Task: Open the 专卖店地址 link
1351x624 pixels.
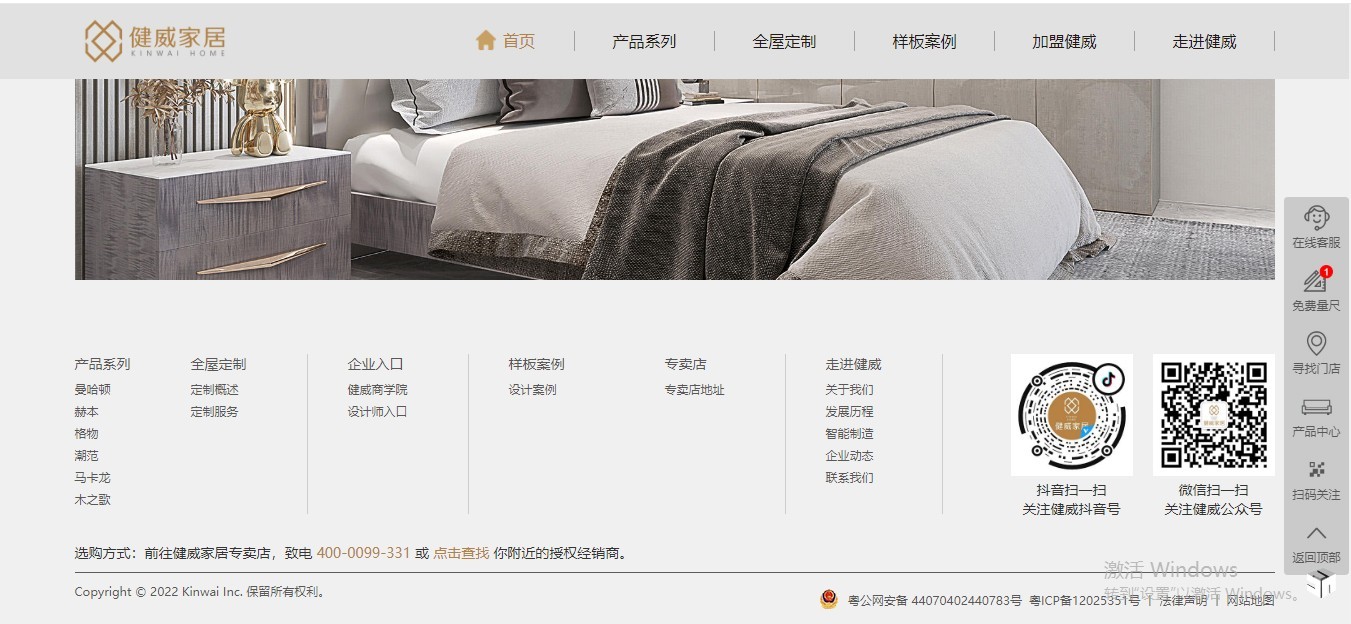Action: pos(694,390)
